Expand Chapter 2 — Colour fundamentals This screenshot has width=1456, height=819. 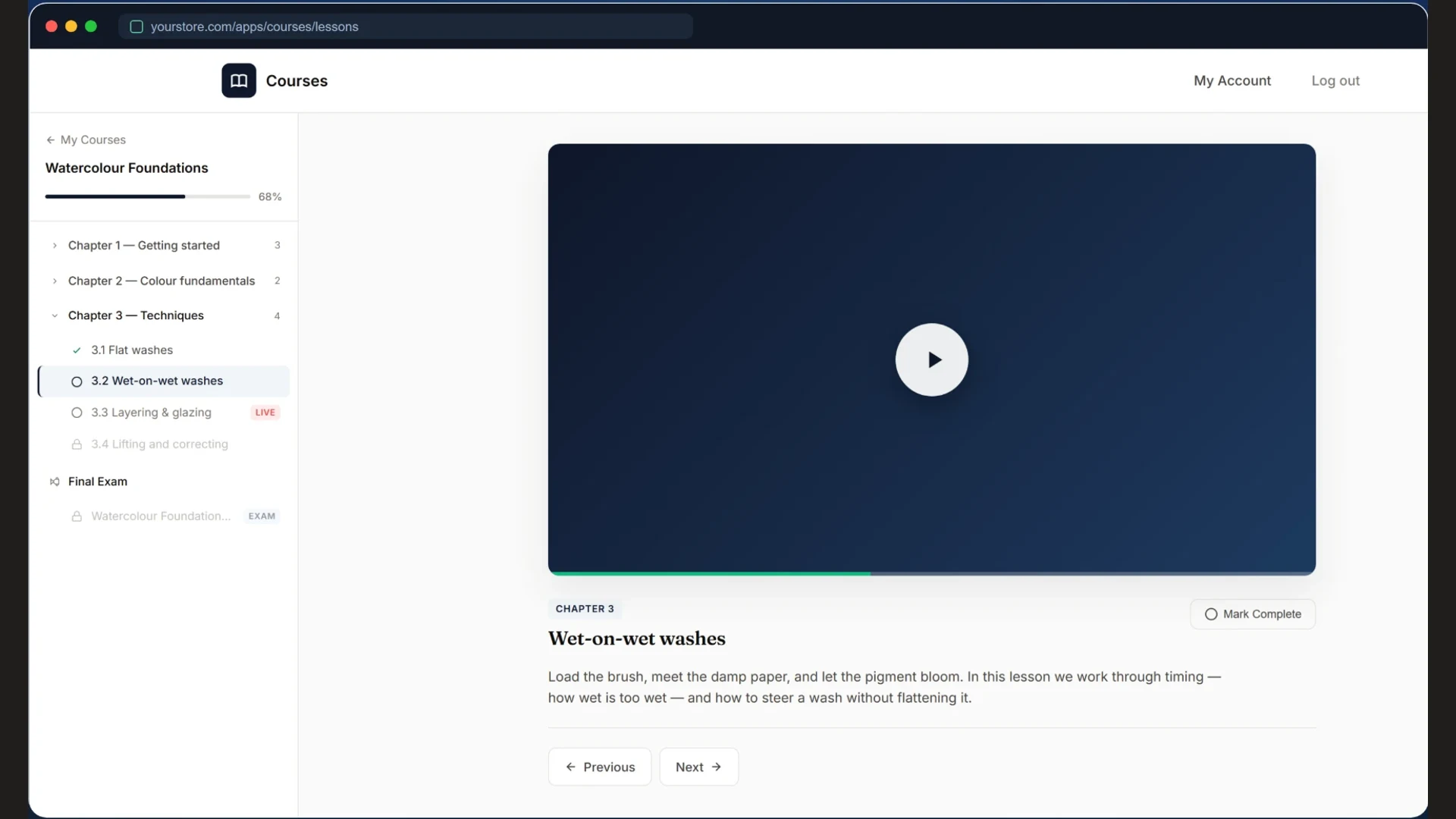click(x=164, y=281)
